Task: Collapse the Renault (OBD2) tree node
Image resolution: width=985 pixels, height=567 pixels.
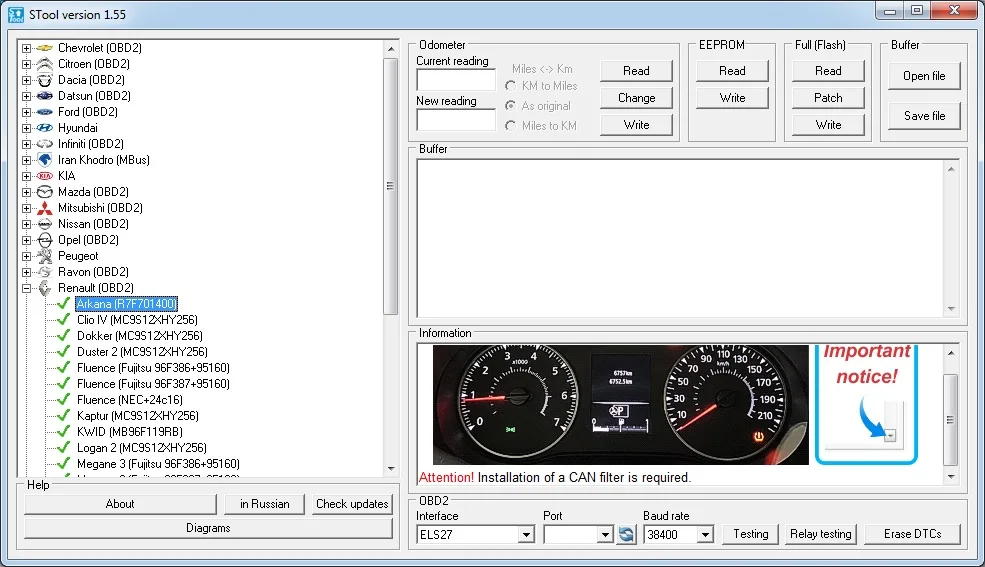Action: pyautogui.click(x=27, y=288)
